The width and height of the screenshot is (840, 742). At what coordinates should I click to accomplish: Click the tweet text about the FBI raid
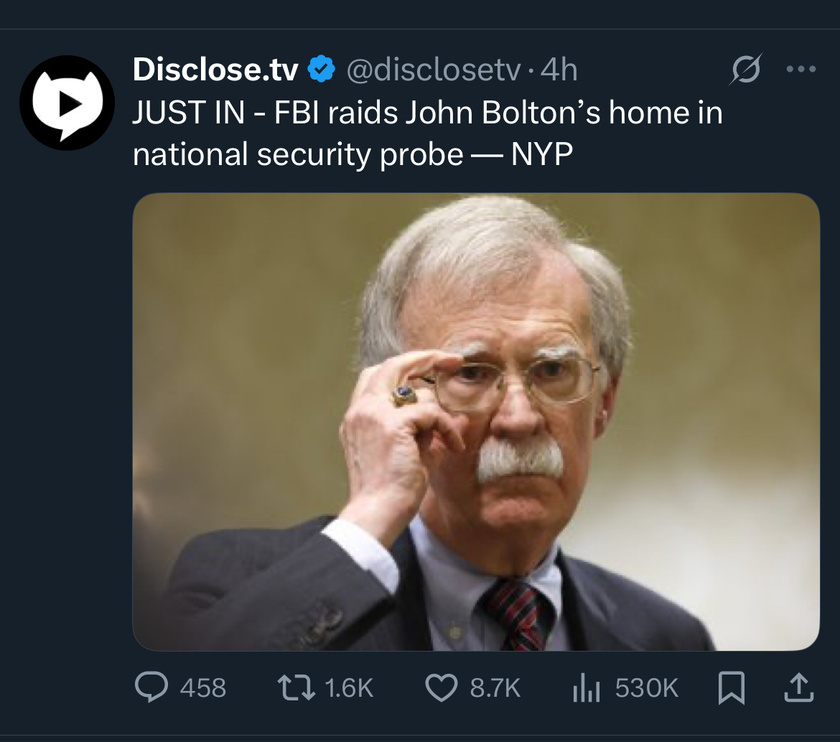[427, 134]
